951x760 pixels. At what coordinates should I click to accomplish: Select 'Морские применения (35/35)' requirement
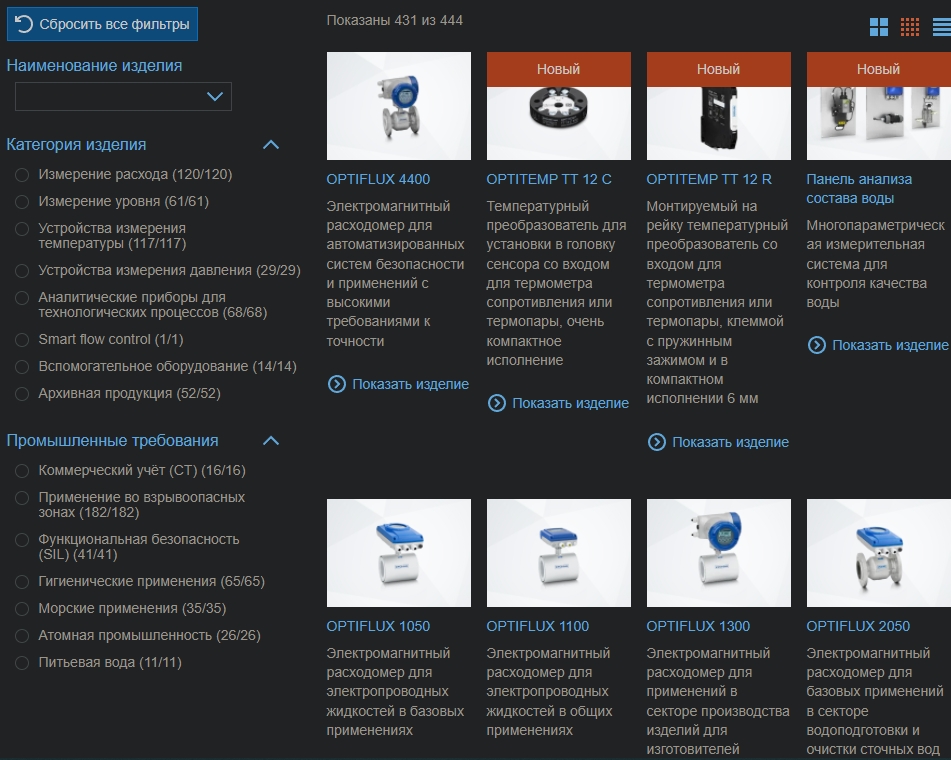(x=22, y=608)
